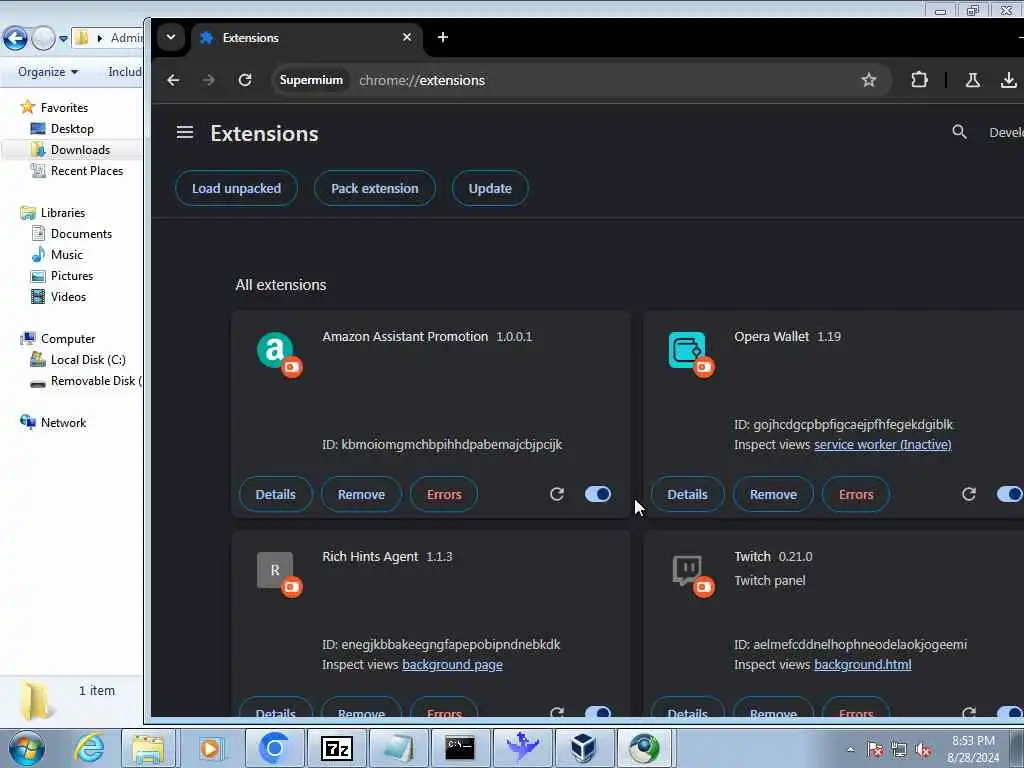Disable Amazon Assistant Promotion toggle
Image resolution: width=1024 pixels, height=768 pixels.
coord(598,494)
